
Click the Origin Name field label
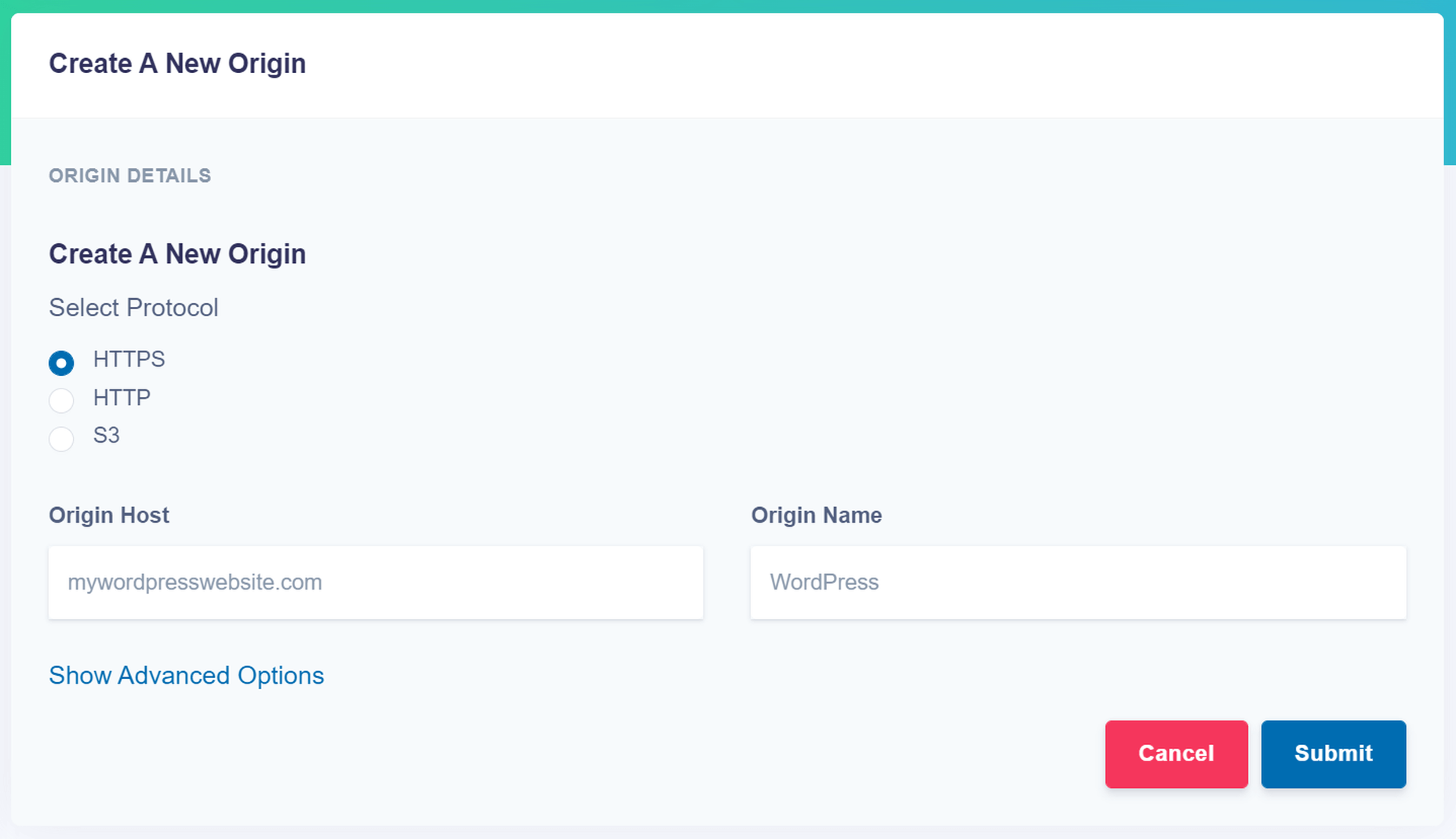coord(817,515)
